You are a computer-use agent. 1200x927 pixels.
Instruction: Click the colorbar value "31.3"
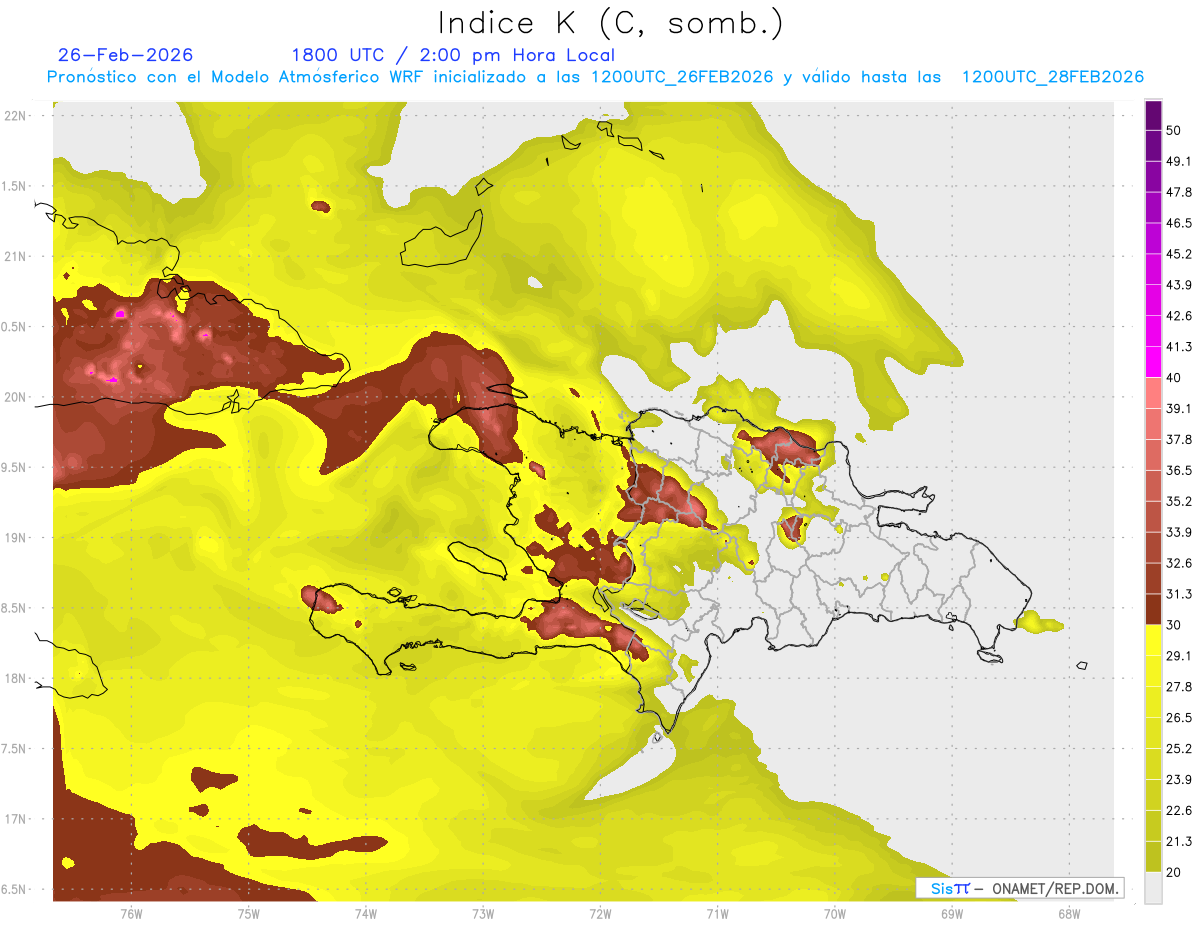point(1179,594)
